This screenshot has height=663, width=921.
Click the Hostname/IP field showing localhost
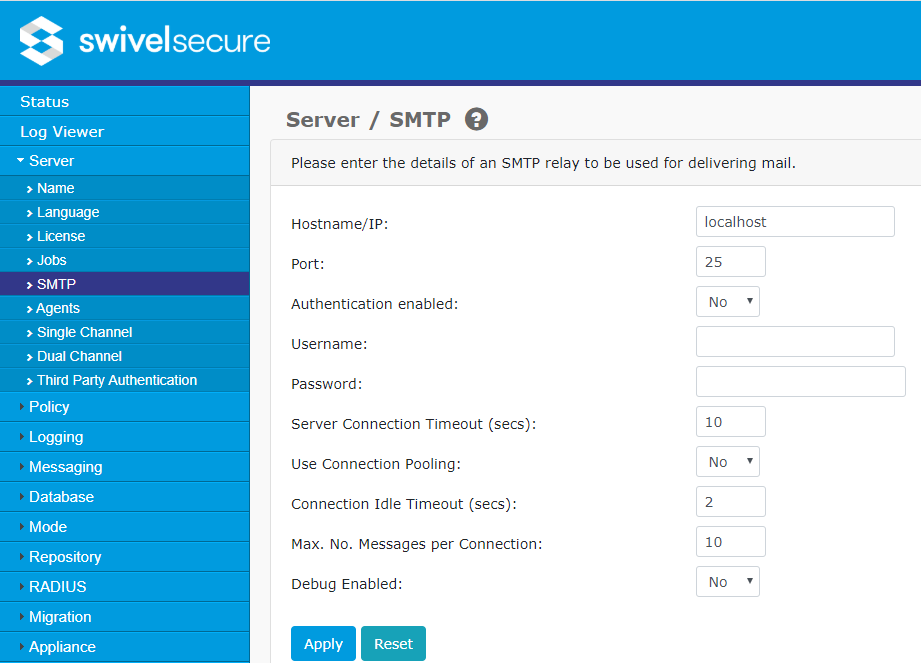794,221
